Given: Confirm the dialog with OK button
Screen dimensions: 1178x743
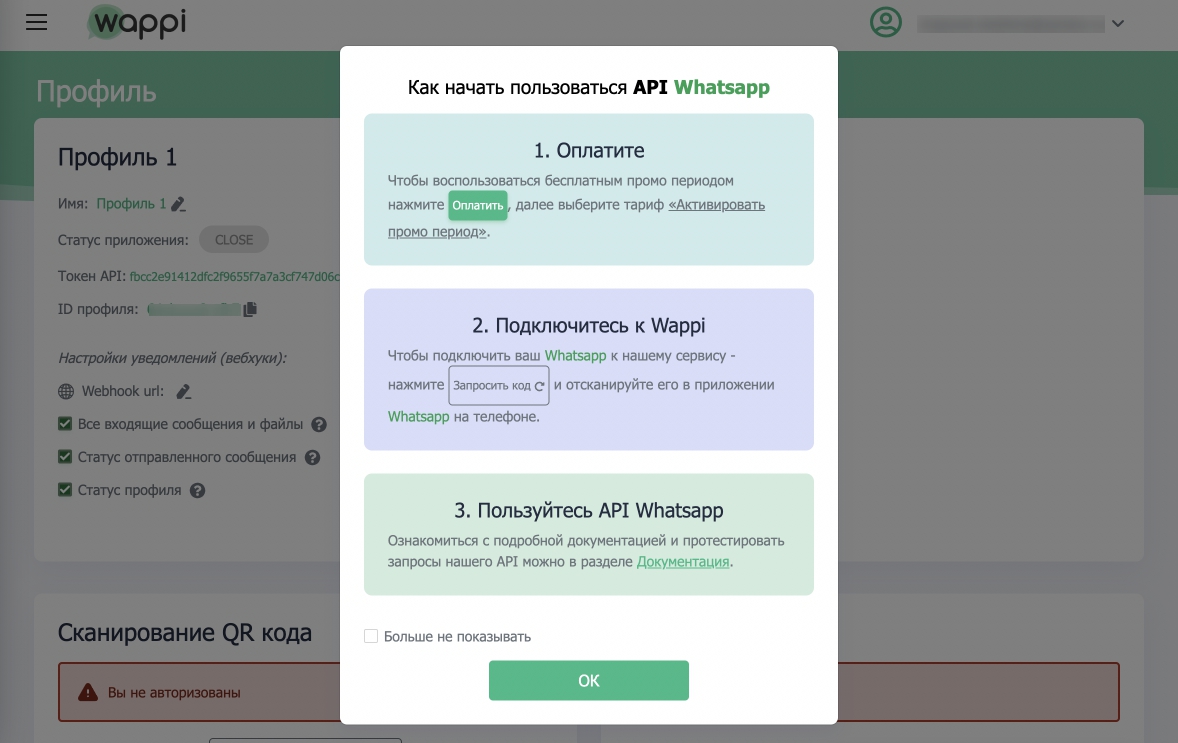Looking at the screenshot, I should point(589,681).
